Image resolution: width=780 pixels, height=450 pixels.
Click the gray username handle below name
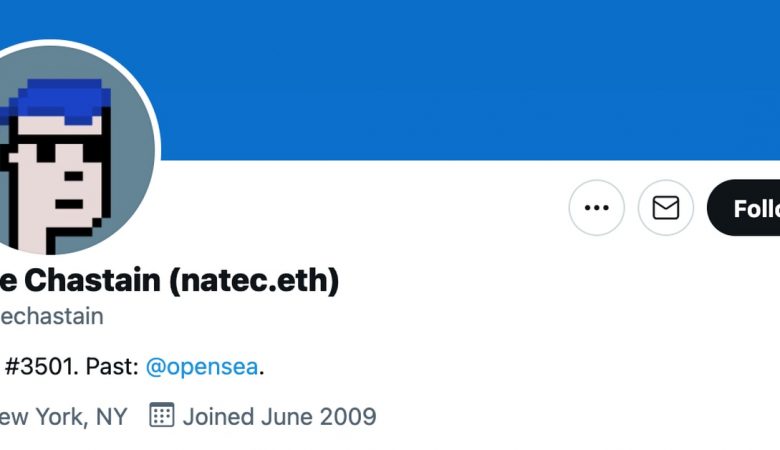point(52,316)
